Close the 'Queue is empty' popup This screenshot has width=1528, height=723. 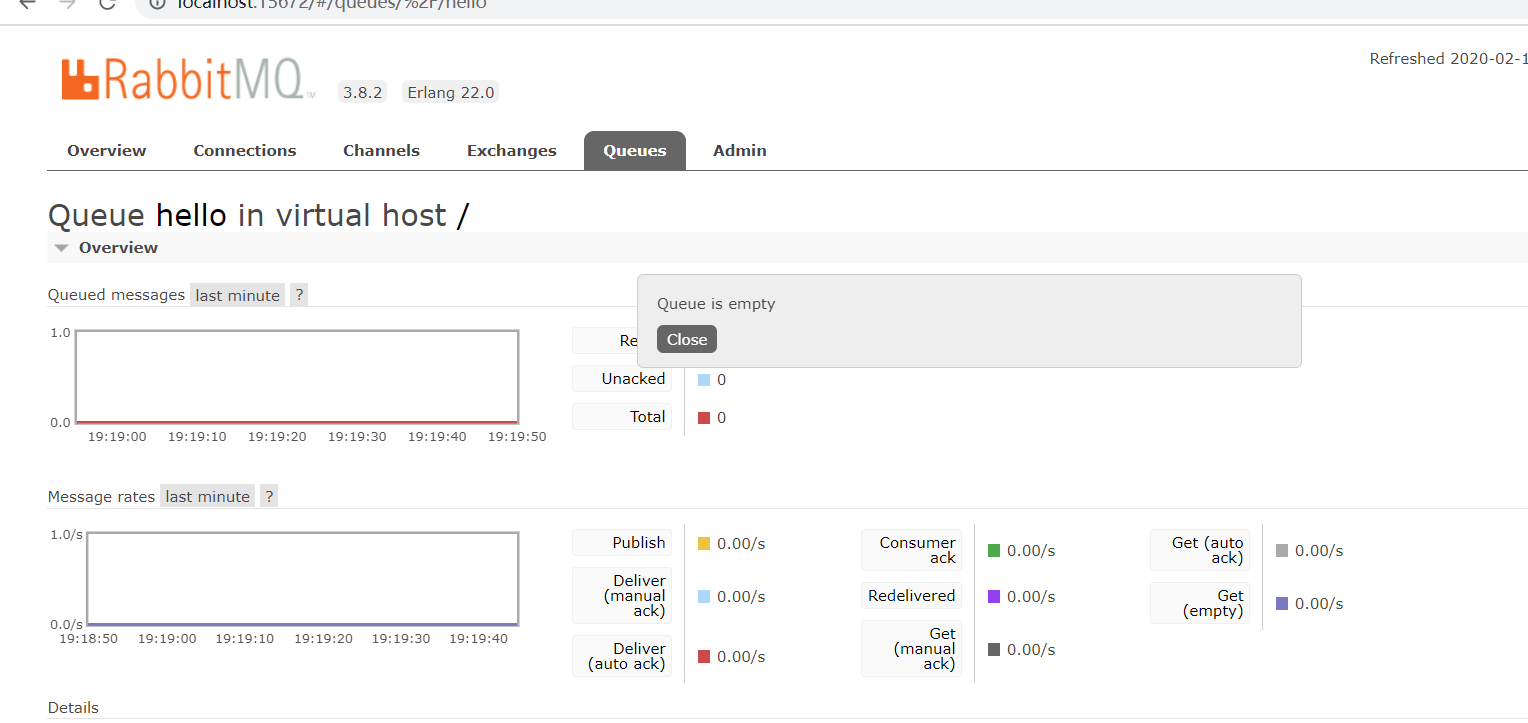[687, 339]
